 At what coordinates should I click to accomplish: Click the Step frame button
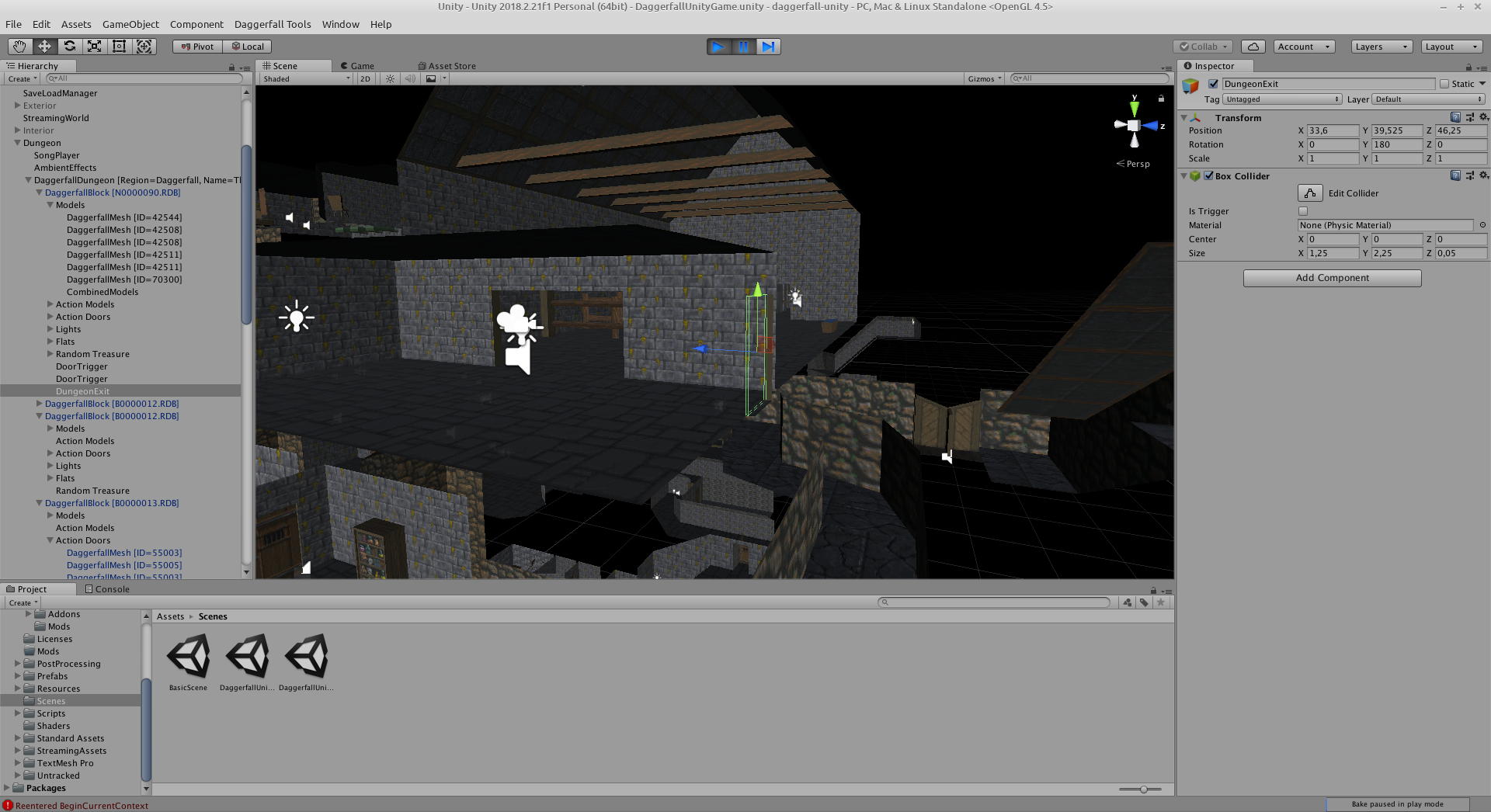[768, 47]
